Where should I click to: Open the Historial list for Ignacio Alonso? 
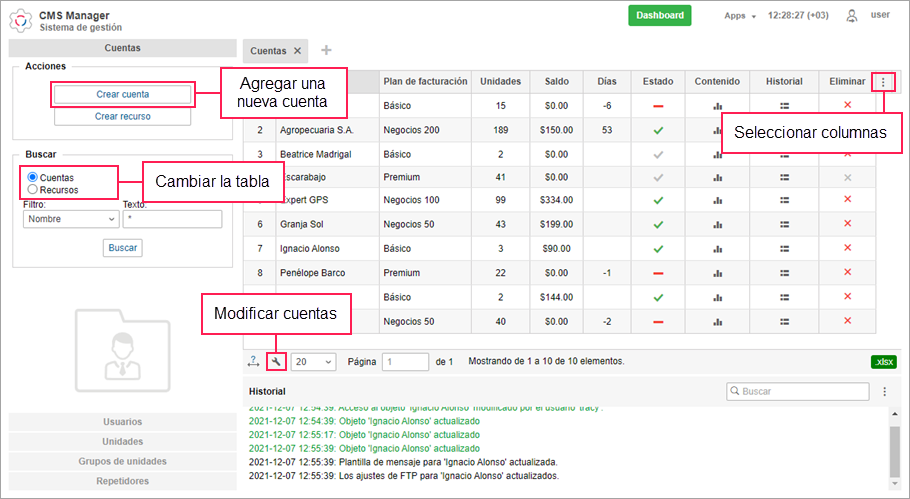784,249
